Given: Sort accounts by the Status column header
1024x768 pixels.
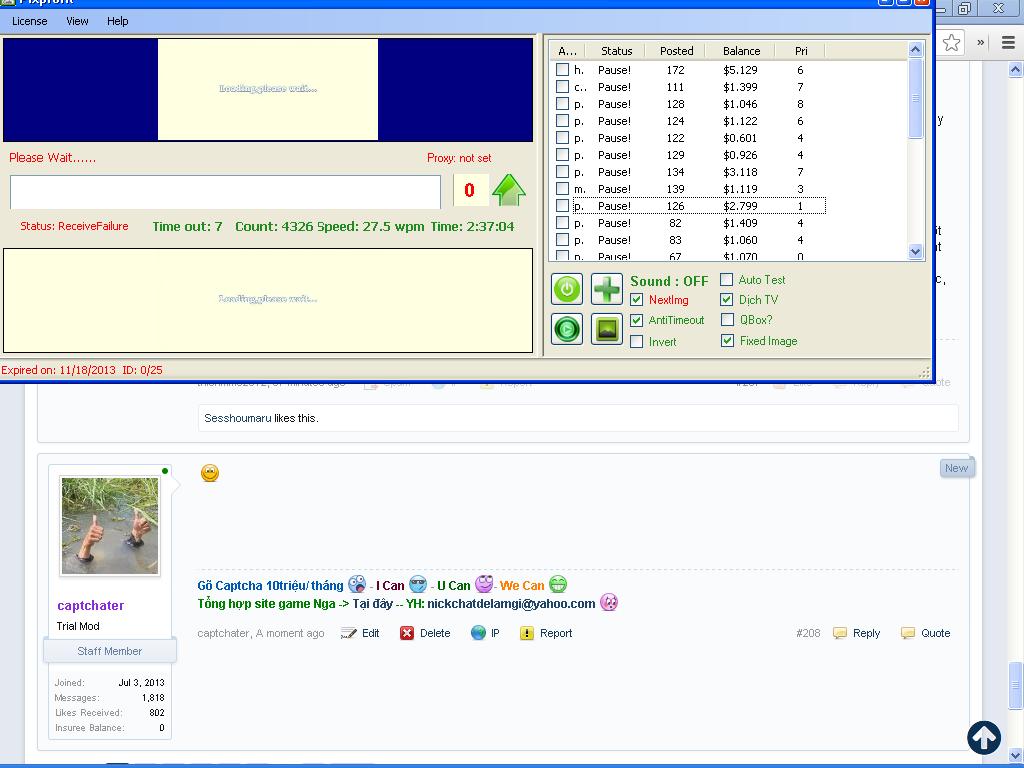Looking at the screenshot, I should pyautogui.click(x=616, y=51).
